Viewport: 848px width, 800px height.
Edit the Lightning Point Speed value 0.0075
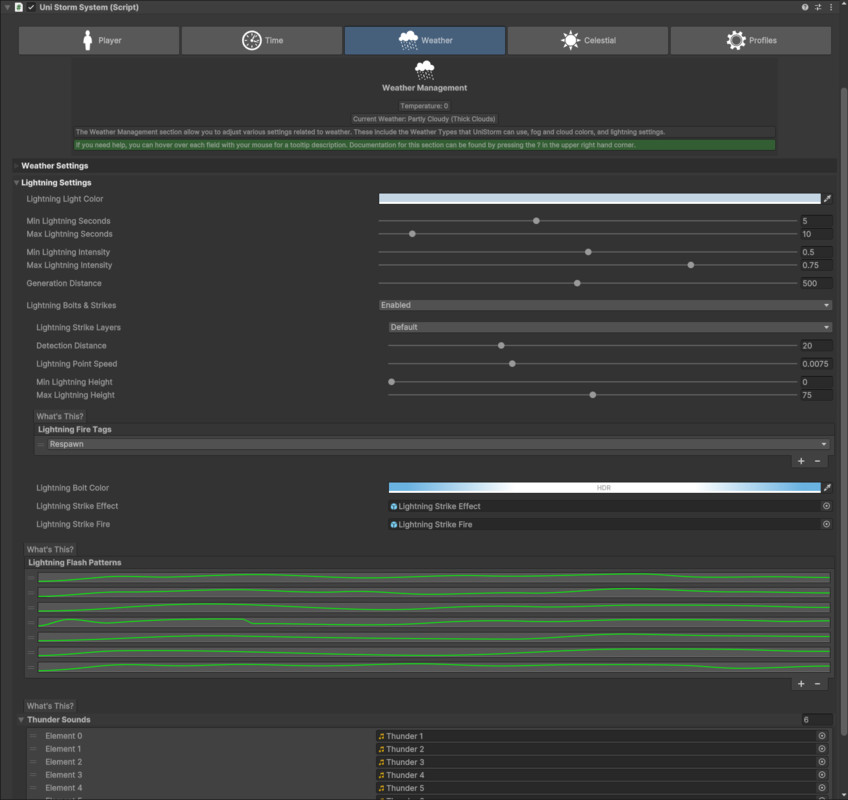coord(816,363)
